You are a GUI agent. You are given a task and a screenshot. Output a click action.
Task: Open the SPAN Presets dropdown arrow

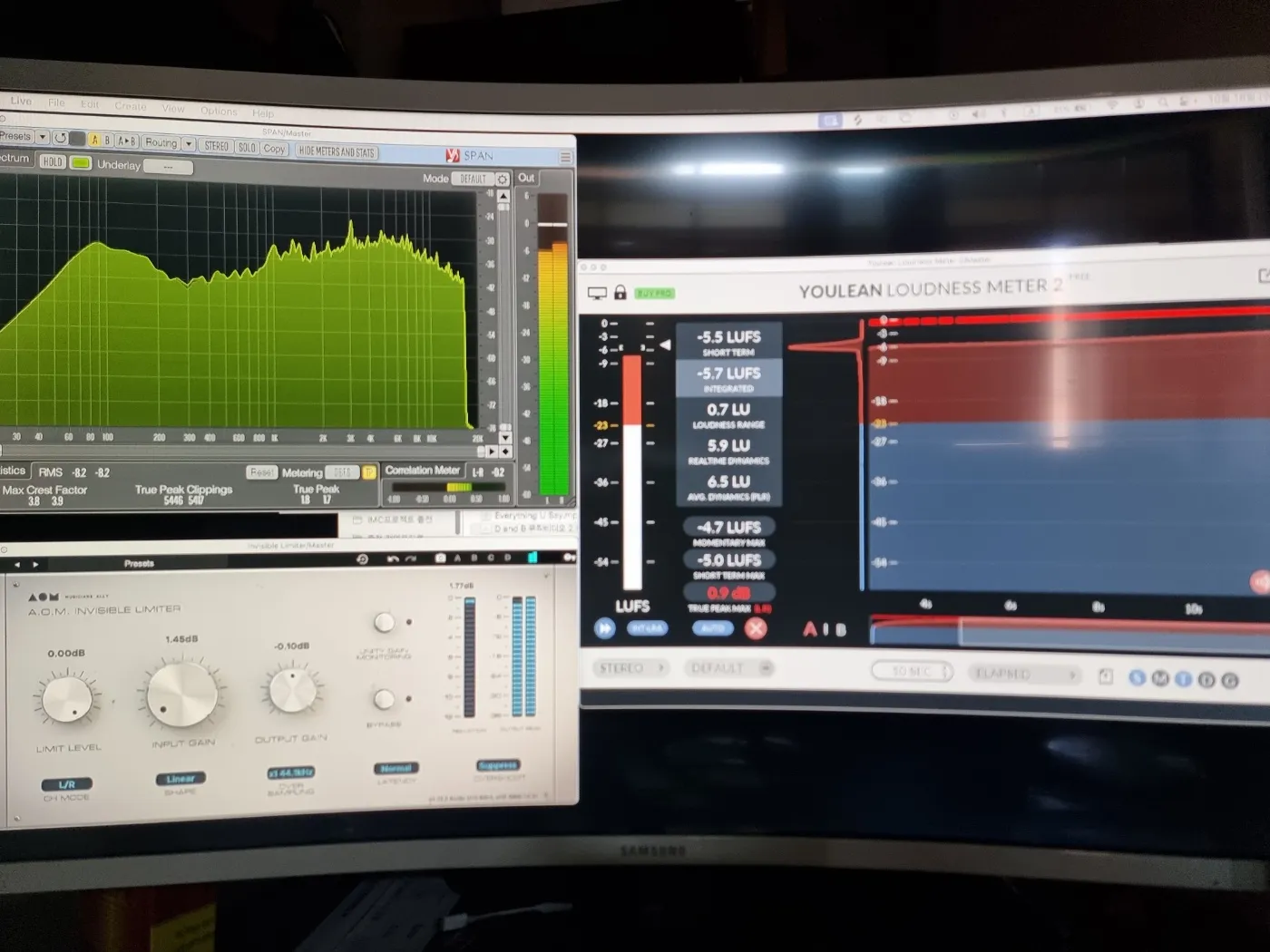(x=42, y=137)
